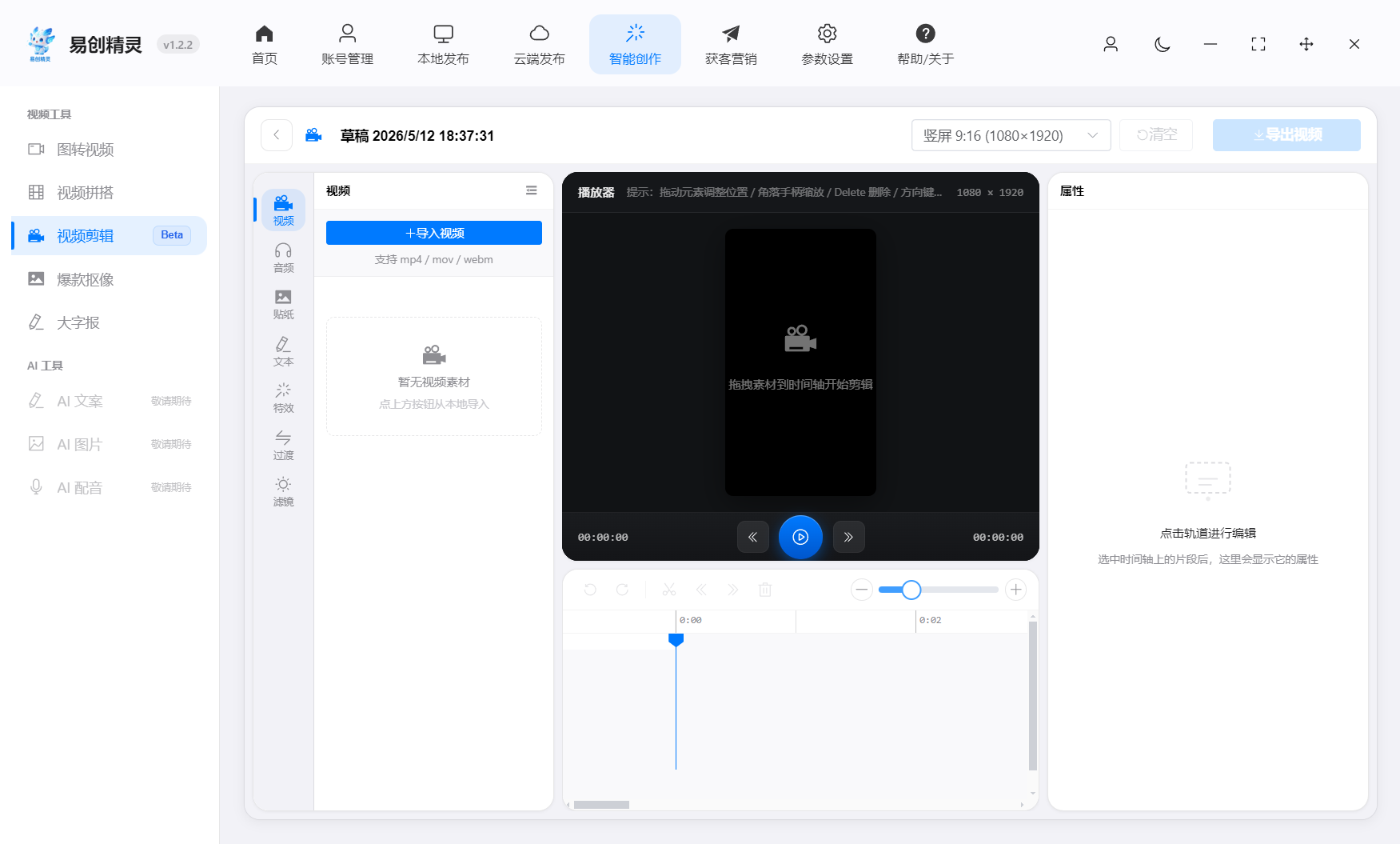Select the 视频 media category icon
The width and height of the screenshot is (1400, 844).
coord(283,210)
